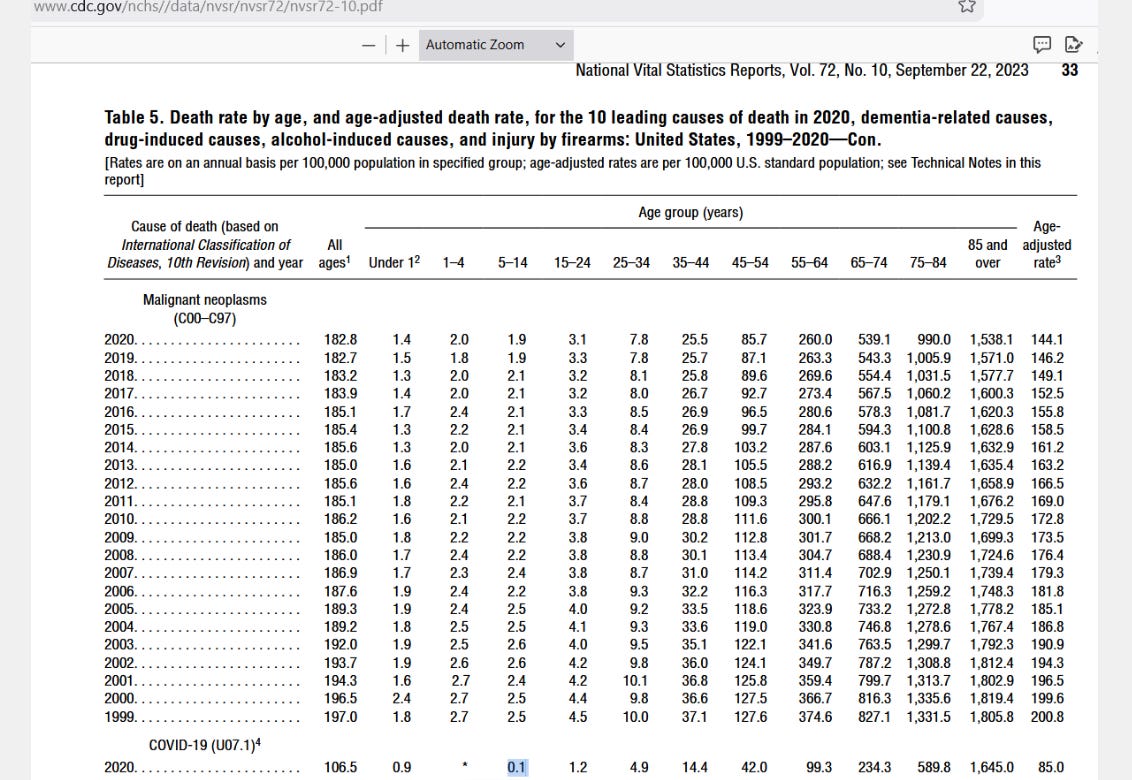The width and height of the screenshot is (1132, 780).
Task: Click the 'Cause of death' column heading
Action: pyautogui.click(x=205, y=245)
